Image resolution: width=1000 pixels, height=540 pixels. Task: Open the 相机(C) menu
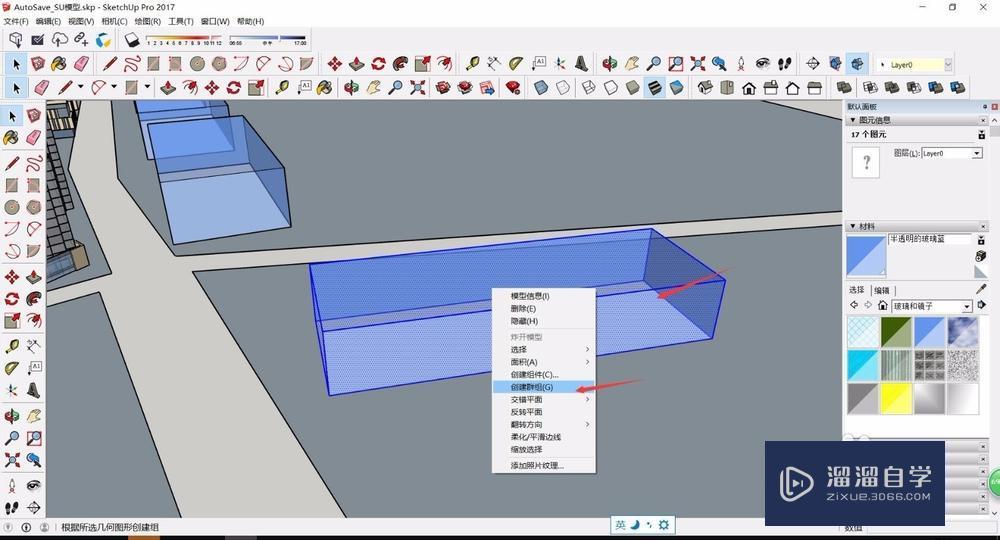click(x=114, y=21)
